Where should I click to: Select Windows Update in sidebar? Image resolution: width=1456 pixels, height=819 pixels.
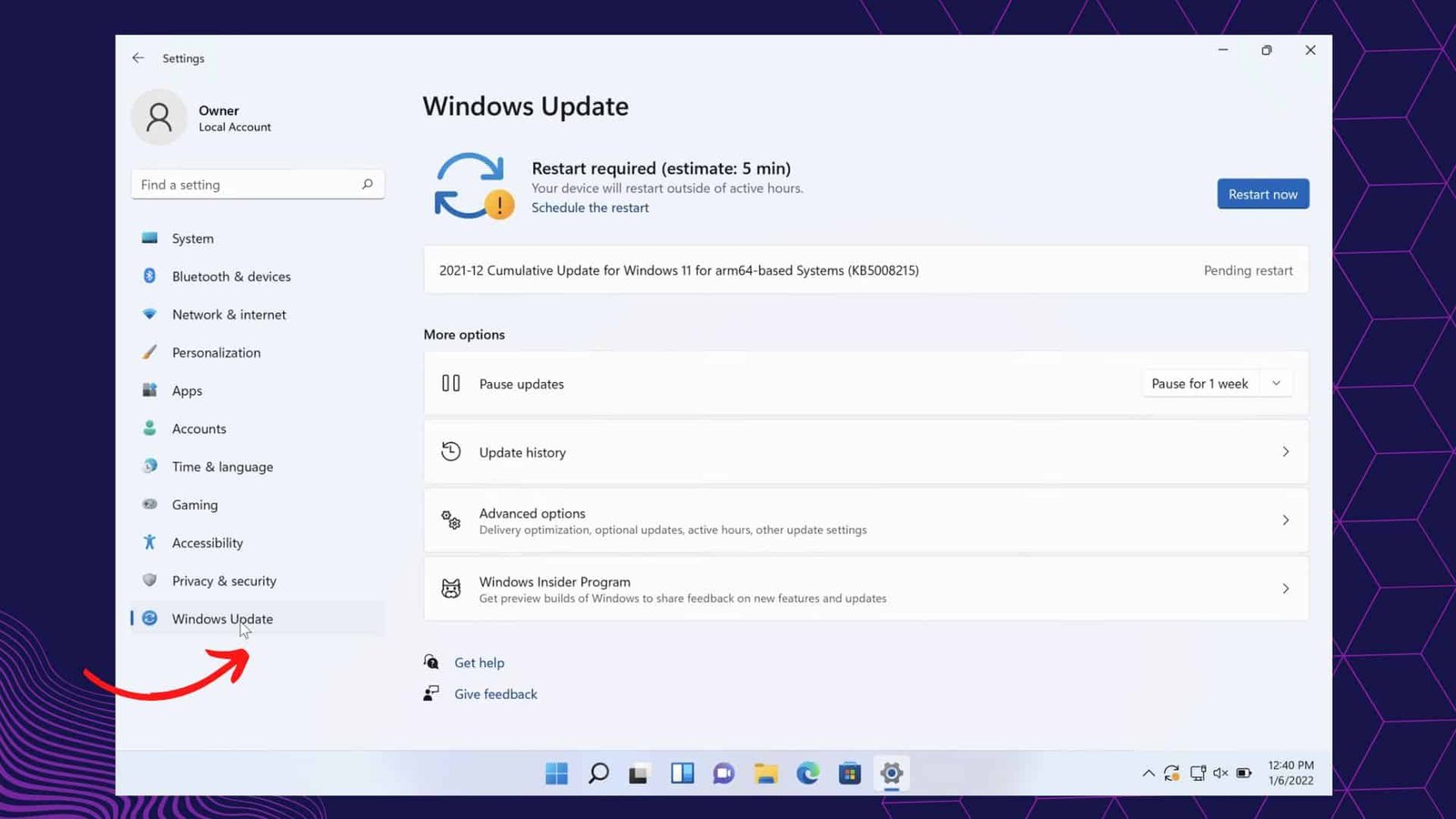(x=258, y=619)
